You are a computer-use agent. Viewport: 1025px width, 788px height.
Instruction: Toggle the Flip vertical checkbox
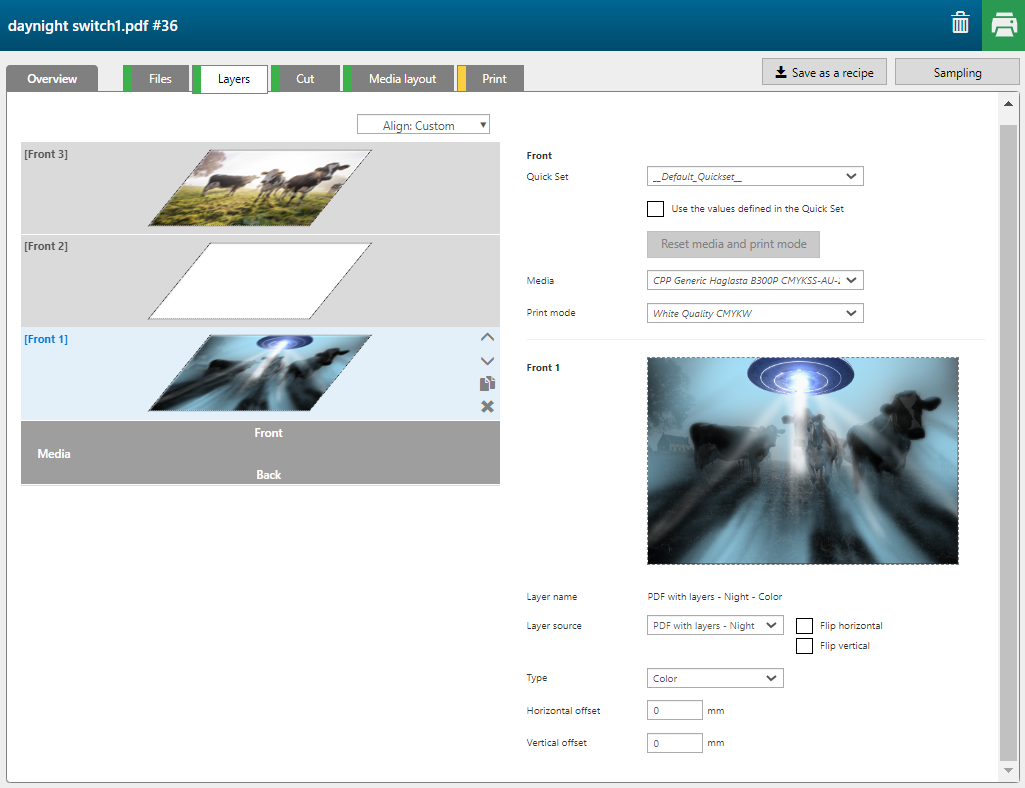click(804, 646)
